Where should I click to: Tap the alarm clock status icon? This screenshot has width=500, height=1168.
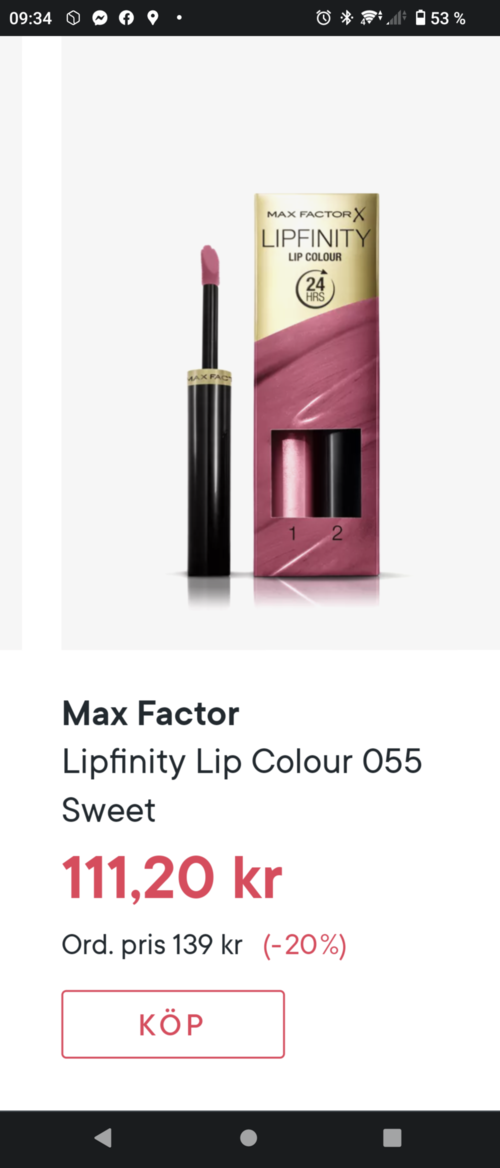point(323,18)
